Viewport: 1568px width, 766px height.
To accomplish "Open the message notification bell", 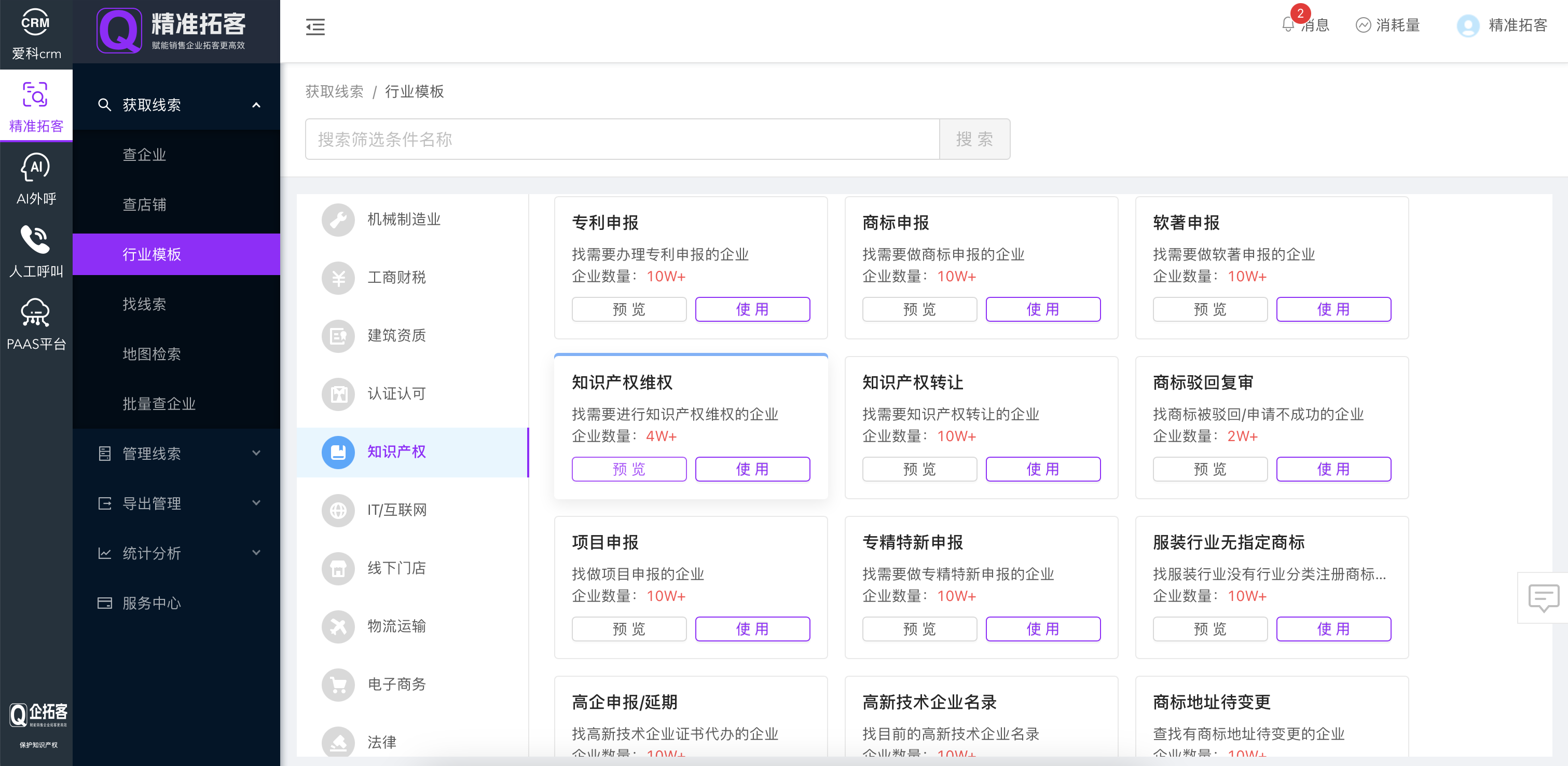I will coord(1287,25).
